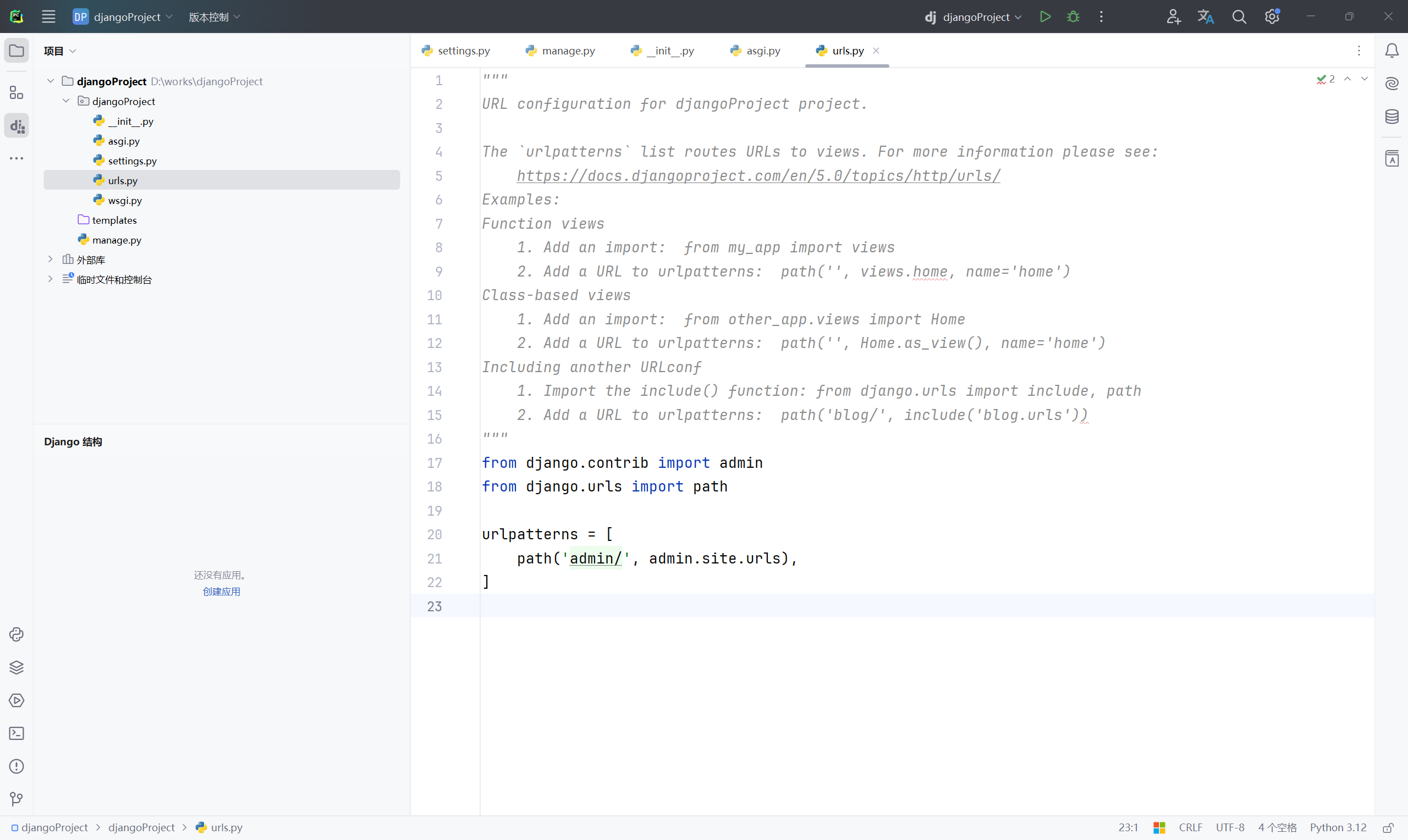The height and width of the screenshot is (840, 1408).
Task: Open the 项目 view selector dropdown
Action: (x=60, y=51)
